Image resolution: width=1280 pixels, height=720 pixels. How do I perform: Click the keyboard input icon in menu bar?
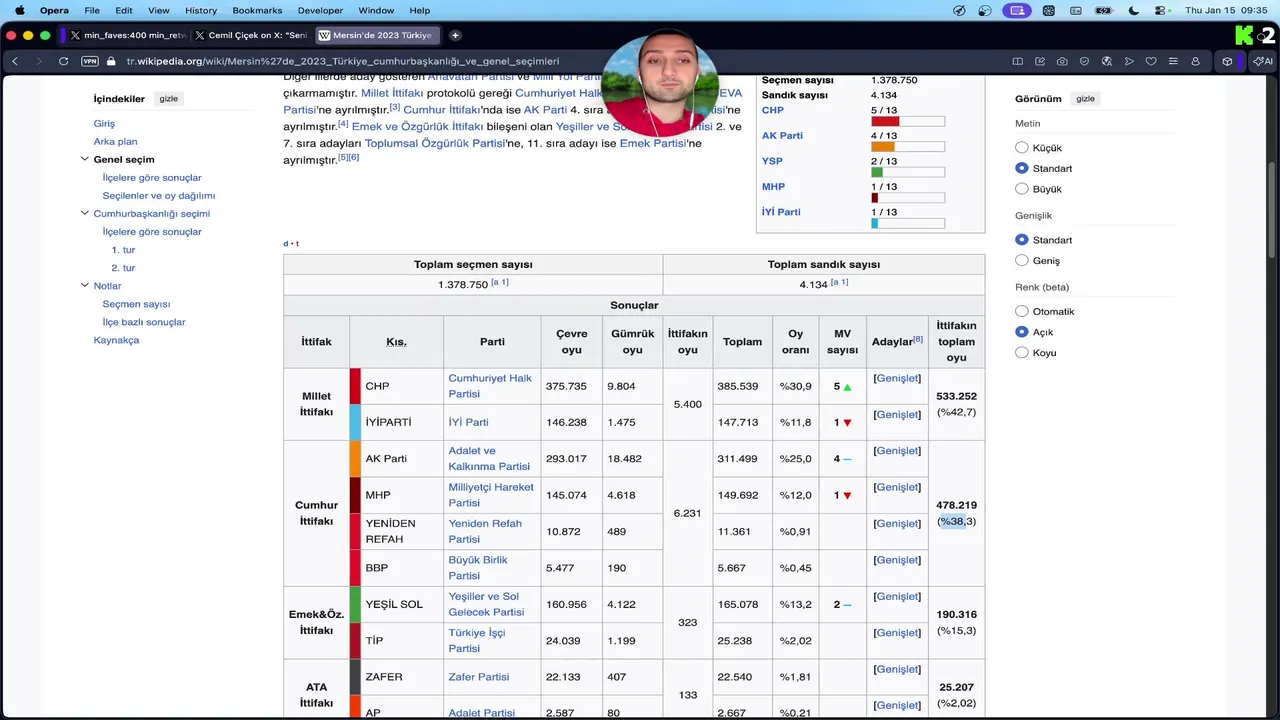pos(1076,10)
